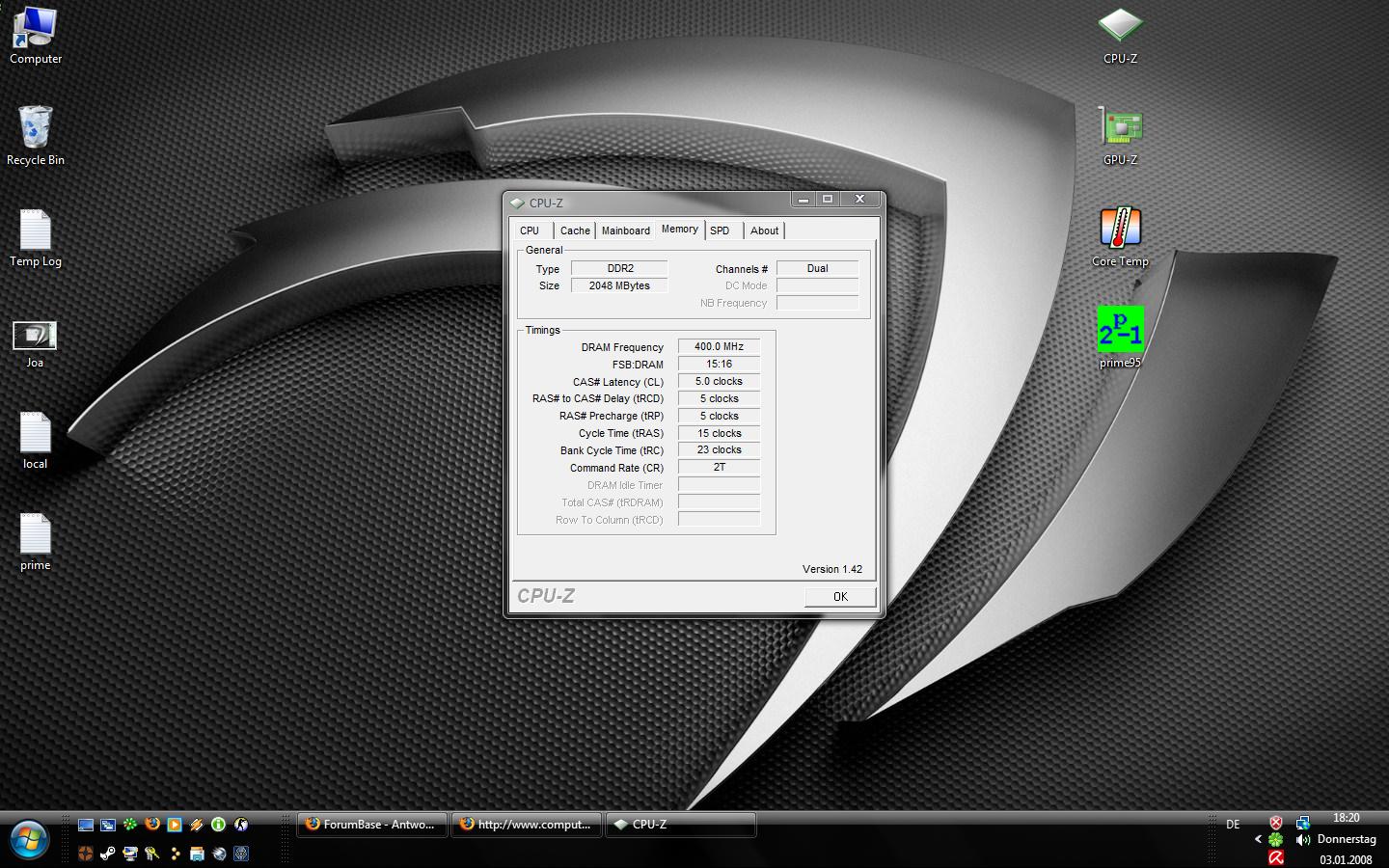1389x868 pixels.
Task: Select the Joa desktop shortcut
Action: pyautogui.click(x=35, y=343)
